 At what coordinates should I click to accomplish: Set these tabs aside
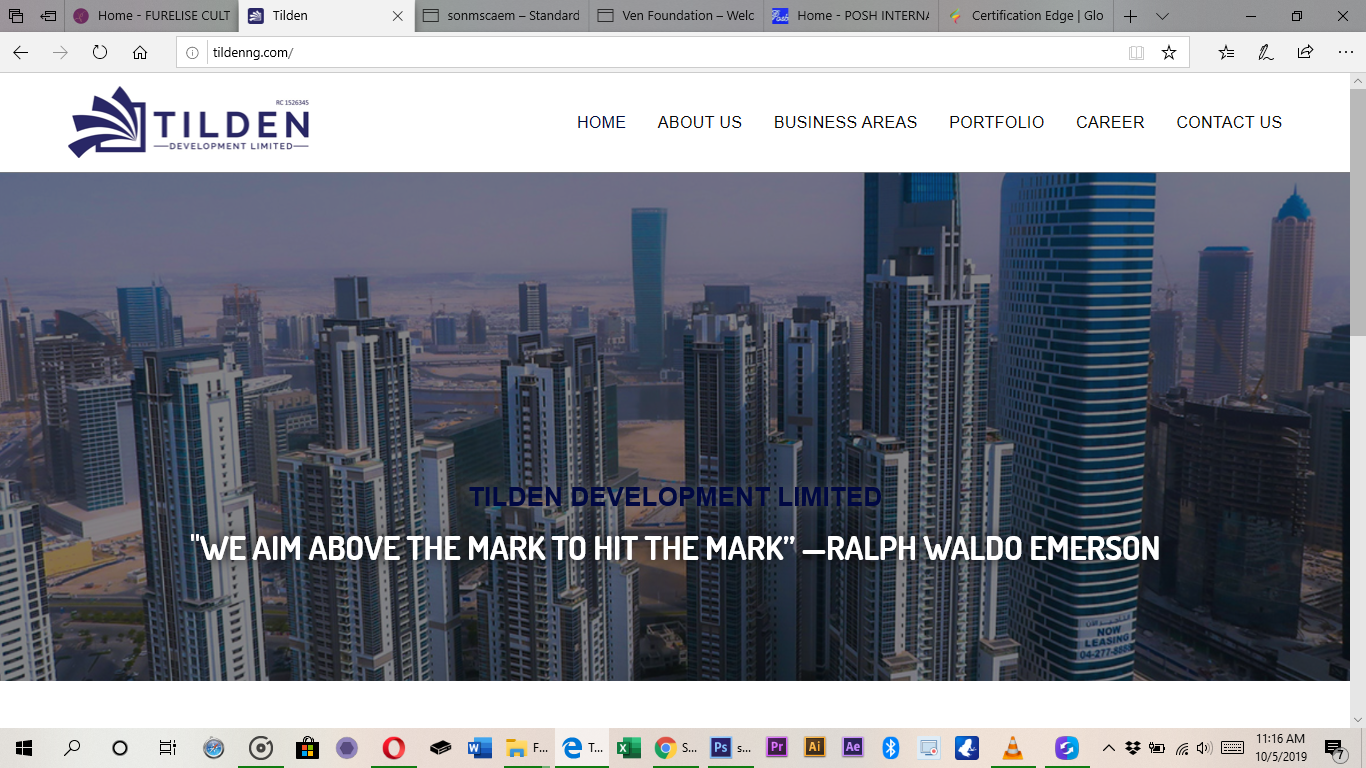tap(48, 16)
